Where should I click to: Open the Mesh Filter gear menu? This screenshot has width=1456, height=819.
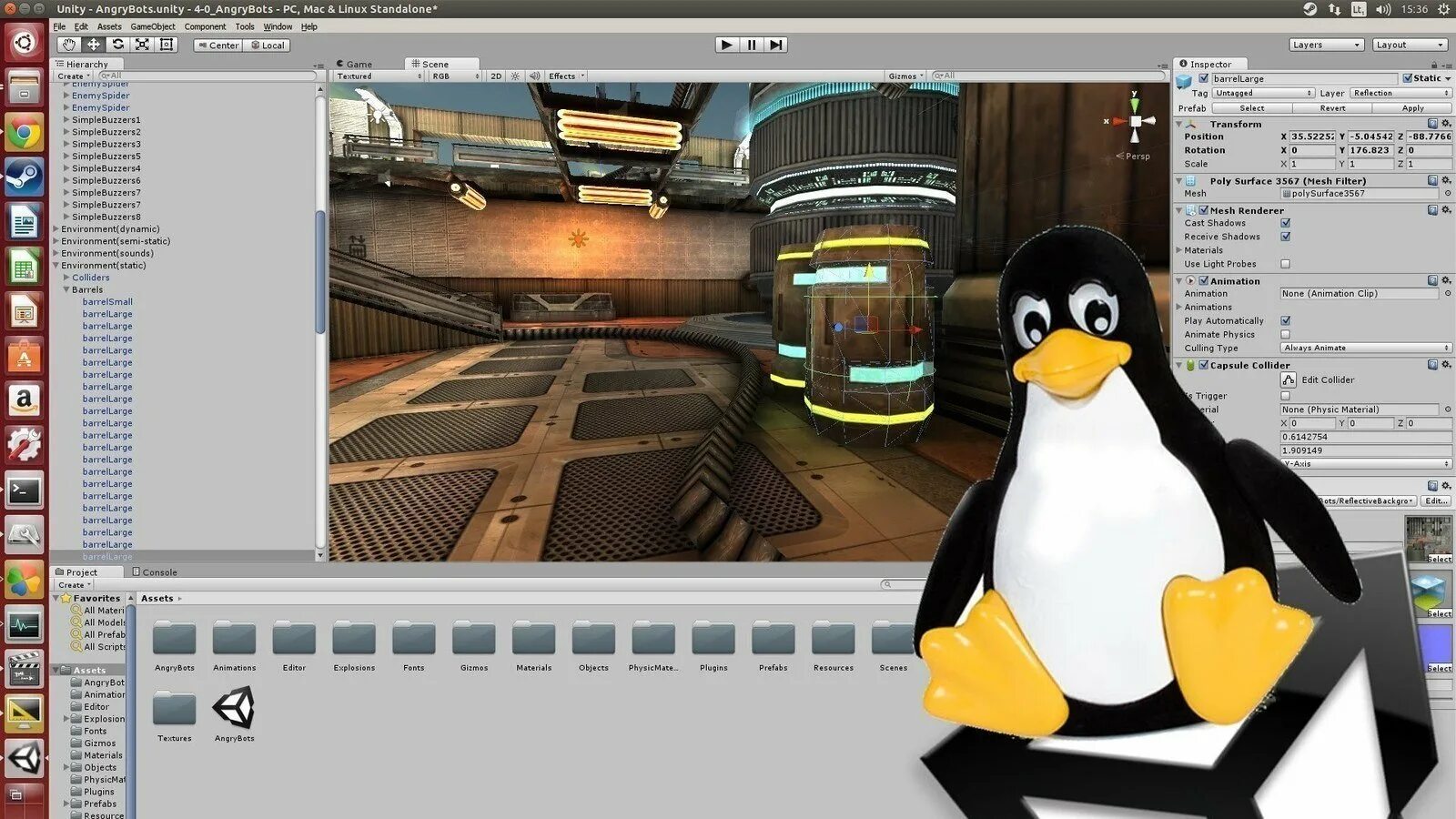coord(1446,181)
